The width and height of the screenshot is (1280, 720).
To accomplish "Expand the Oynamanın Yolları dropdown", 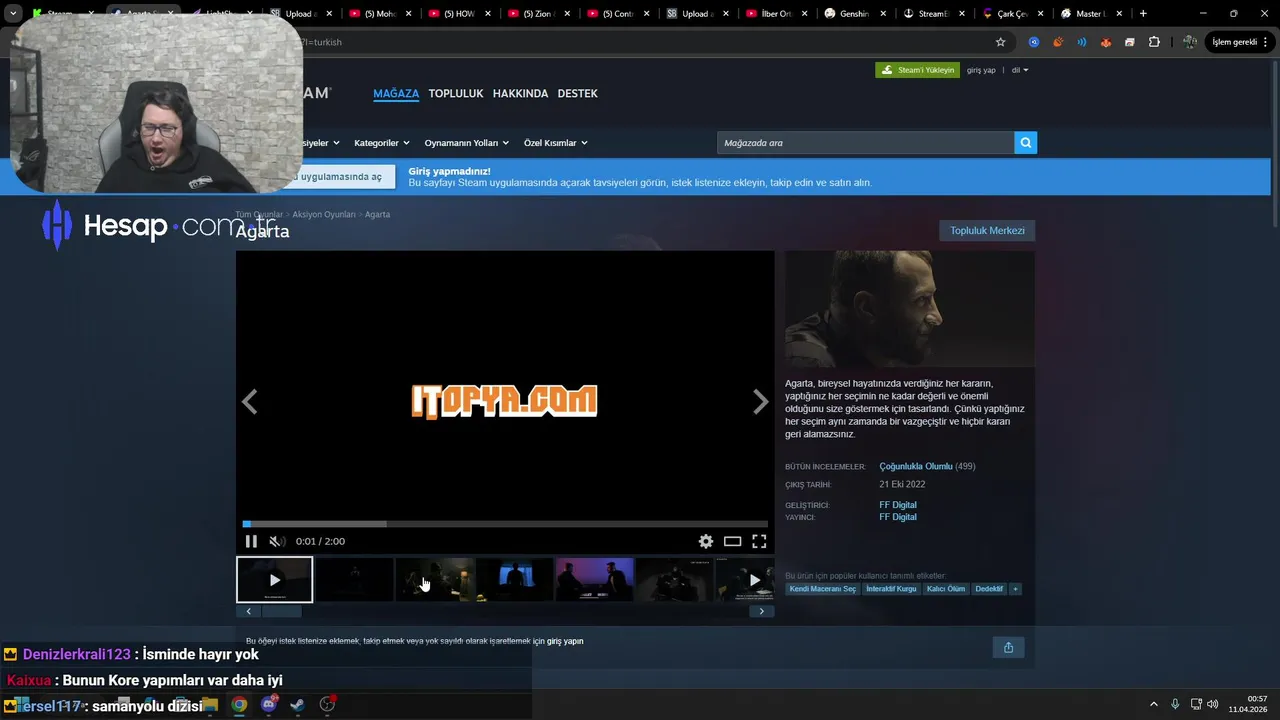I will pos(466,143).
